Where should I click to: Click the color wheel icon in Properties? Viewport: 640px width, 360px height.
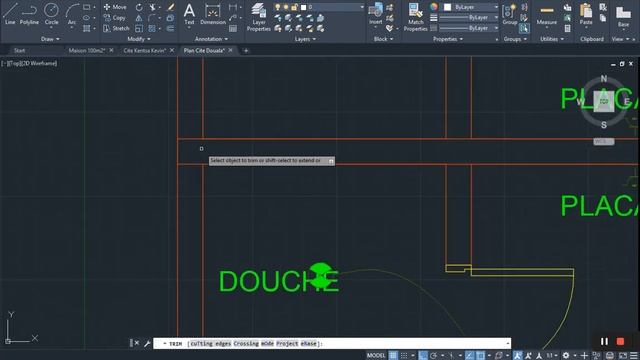click(434, 7)
